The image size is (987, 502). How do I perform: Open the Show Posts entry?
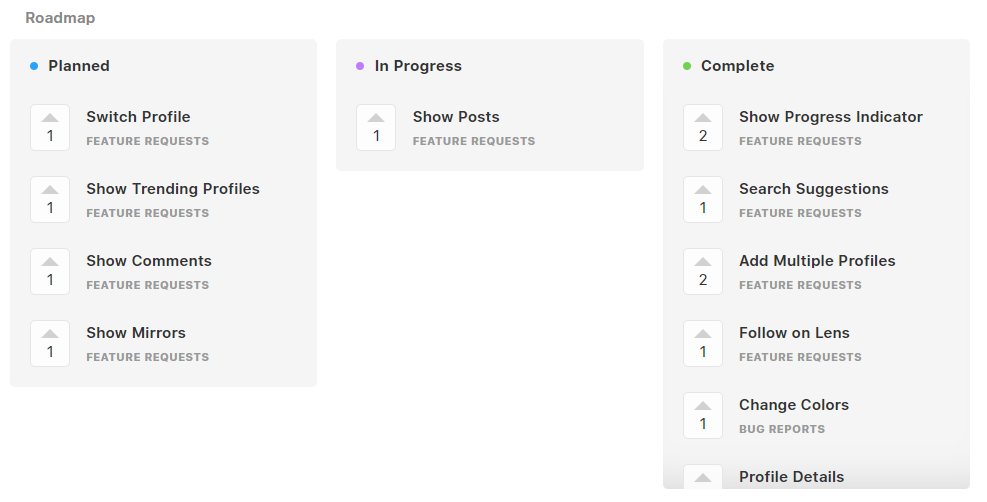[456, 117]
